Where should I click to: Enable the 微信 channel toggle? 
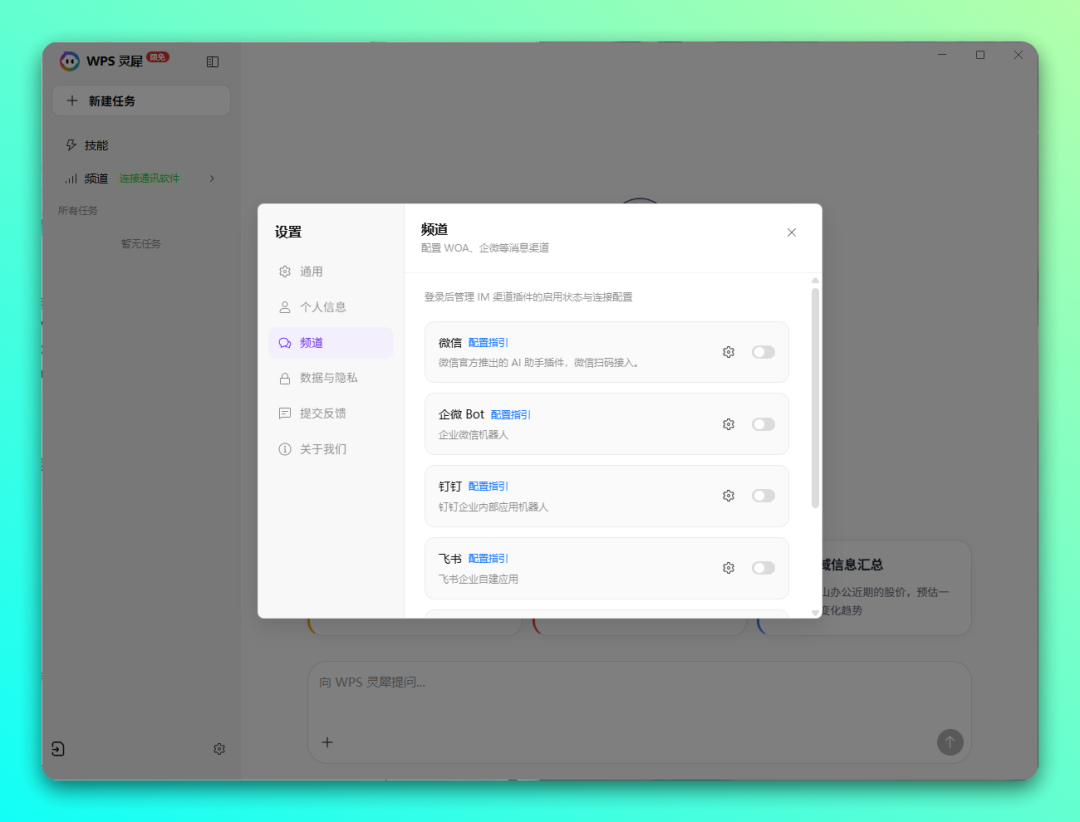(x=763, y=351)
